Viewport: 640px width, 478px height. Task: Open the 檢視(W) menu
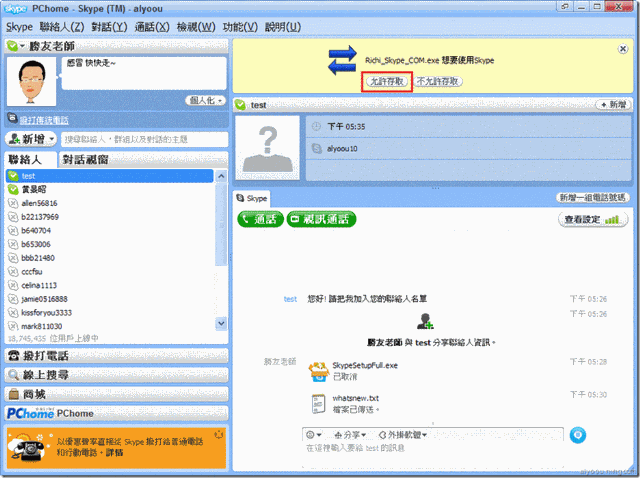point(196,27)
